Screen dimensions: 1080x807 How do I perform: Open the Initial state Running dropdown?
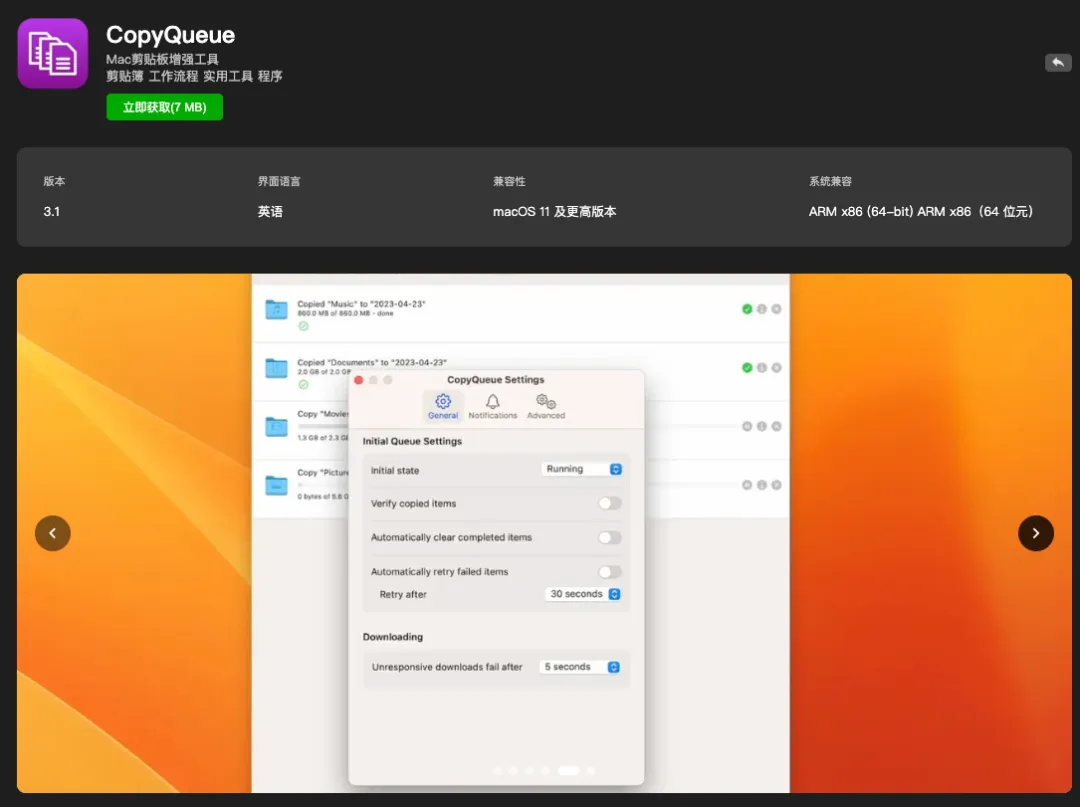click(583, 469)
